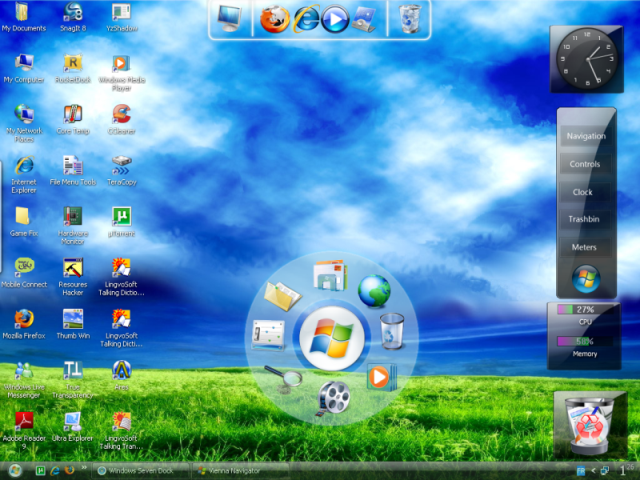Click the CPU usage meter bar
The height and width of the screenshot is (480, 640).
(585, 309)
